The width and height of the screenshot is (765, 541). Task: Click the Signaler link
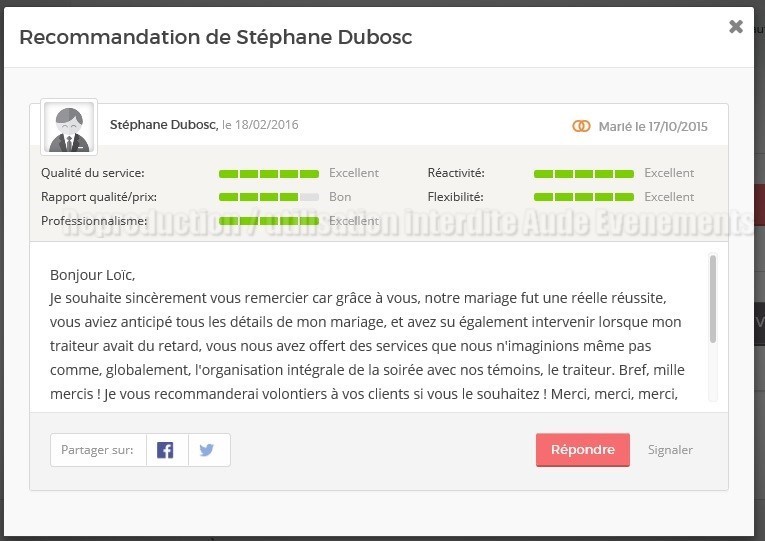(x=670, y=450)
